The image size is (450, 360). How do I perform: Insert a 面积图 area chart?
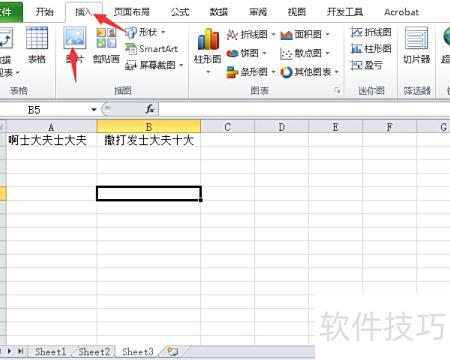tap(305, 34)
